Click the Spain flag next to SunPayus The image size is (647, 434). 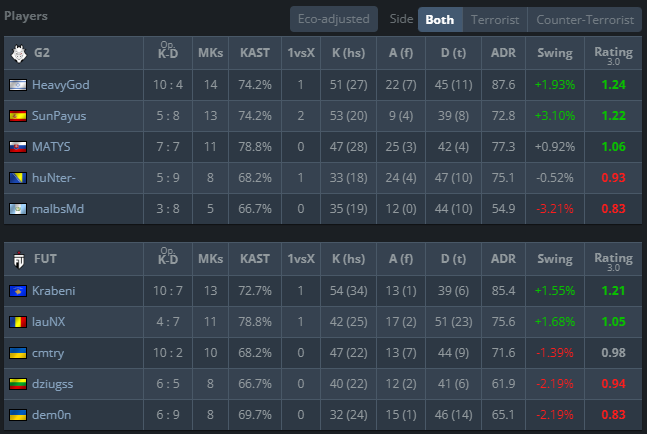coord(17,116)
